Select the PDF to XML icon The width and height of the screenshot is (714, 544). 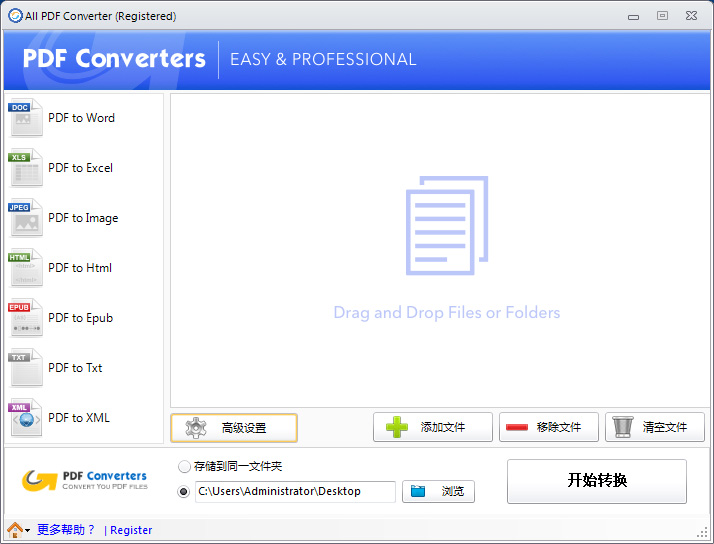coord(26,418)
